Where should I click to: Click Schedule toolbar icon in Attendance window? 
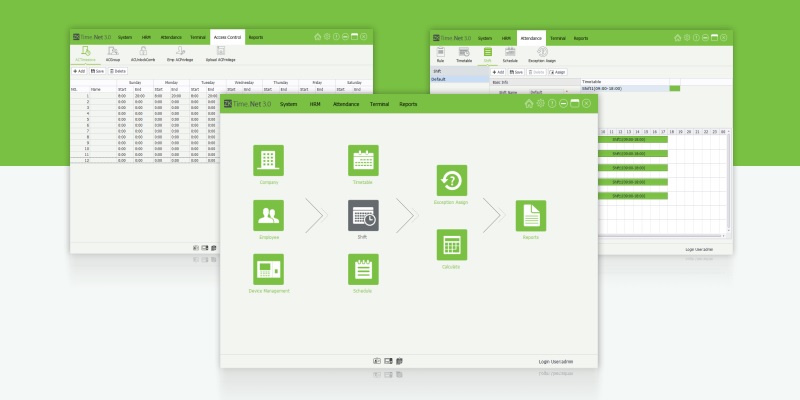pyautogui.click(x=510, y=52)
